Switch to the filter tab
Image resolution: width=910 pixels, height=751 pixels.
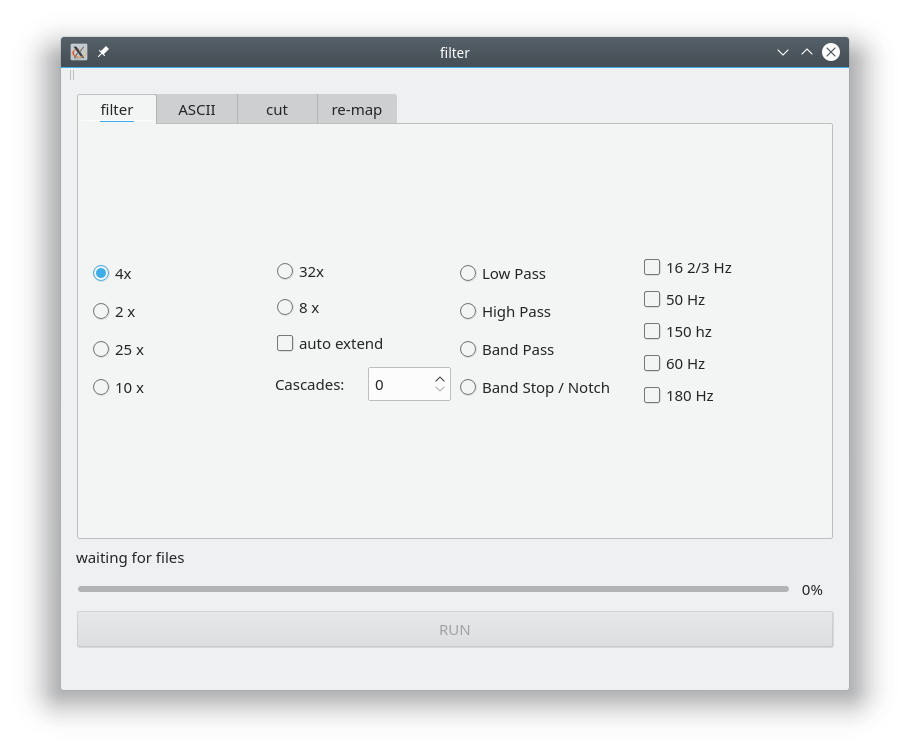pyautogui.click(x=117, y=110)
